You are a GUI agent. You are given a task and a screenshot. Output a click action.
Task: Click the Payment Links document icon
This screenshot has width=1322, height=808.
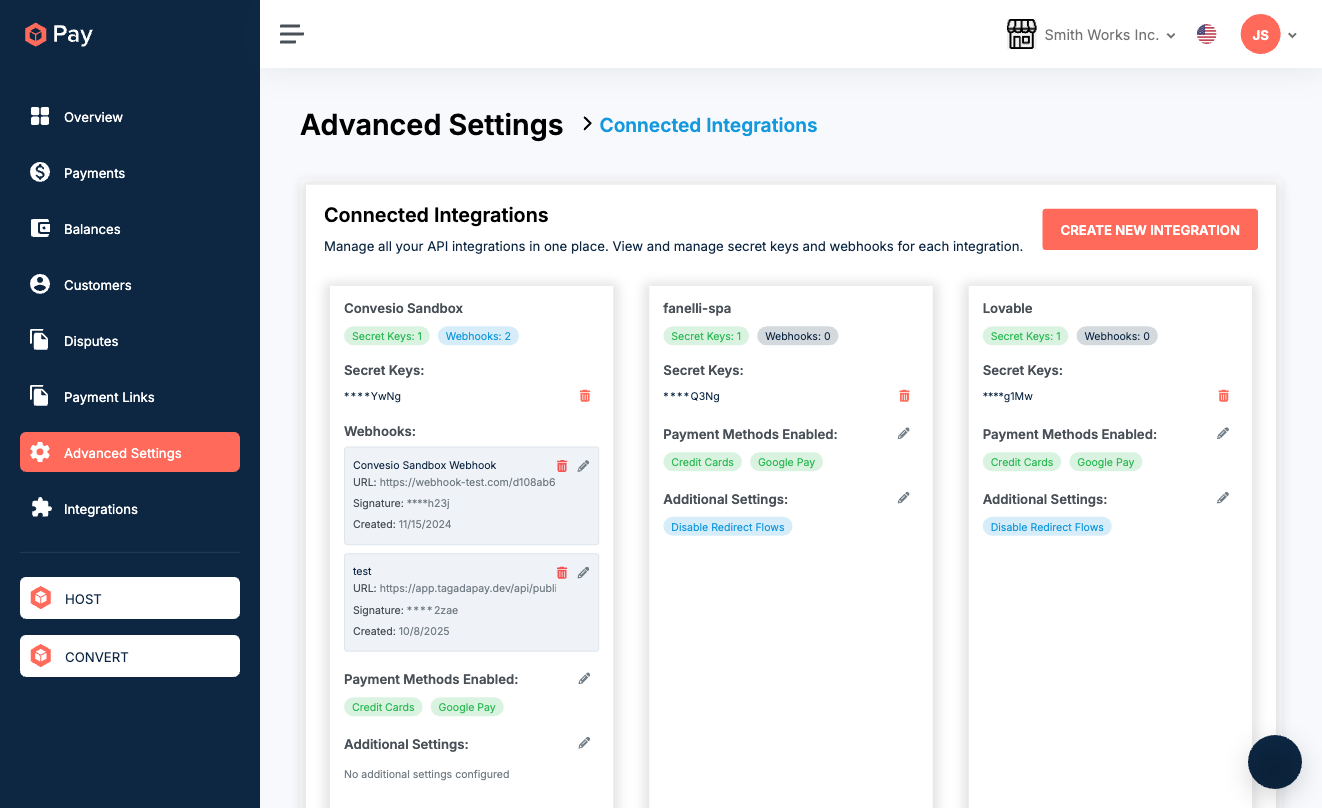point(40,396)
